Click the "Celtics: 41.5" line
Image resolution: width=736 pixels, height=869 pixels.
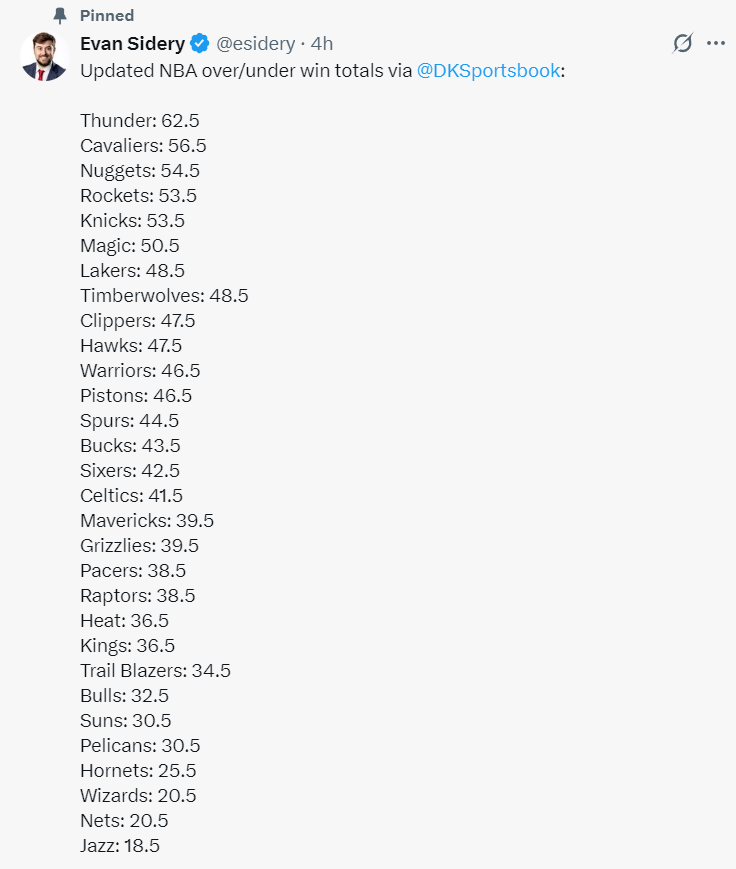tap(131, 495)
